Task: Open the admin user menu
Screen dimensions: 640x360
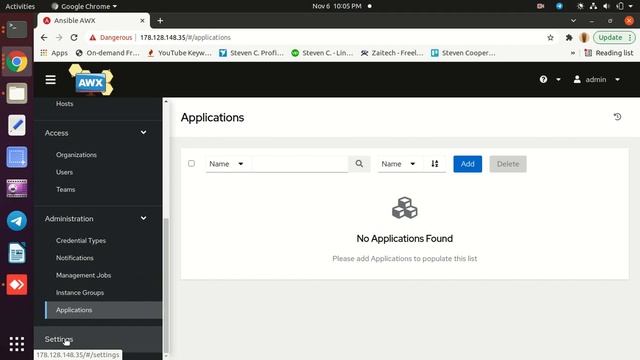Action: [596, 80]
